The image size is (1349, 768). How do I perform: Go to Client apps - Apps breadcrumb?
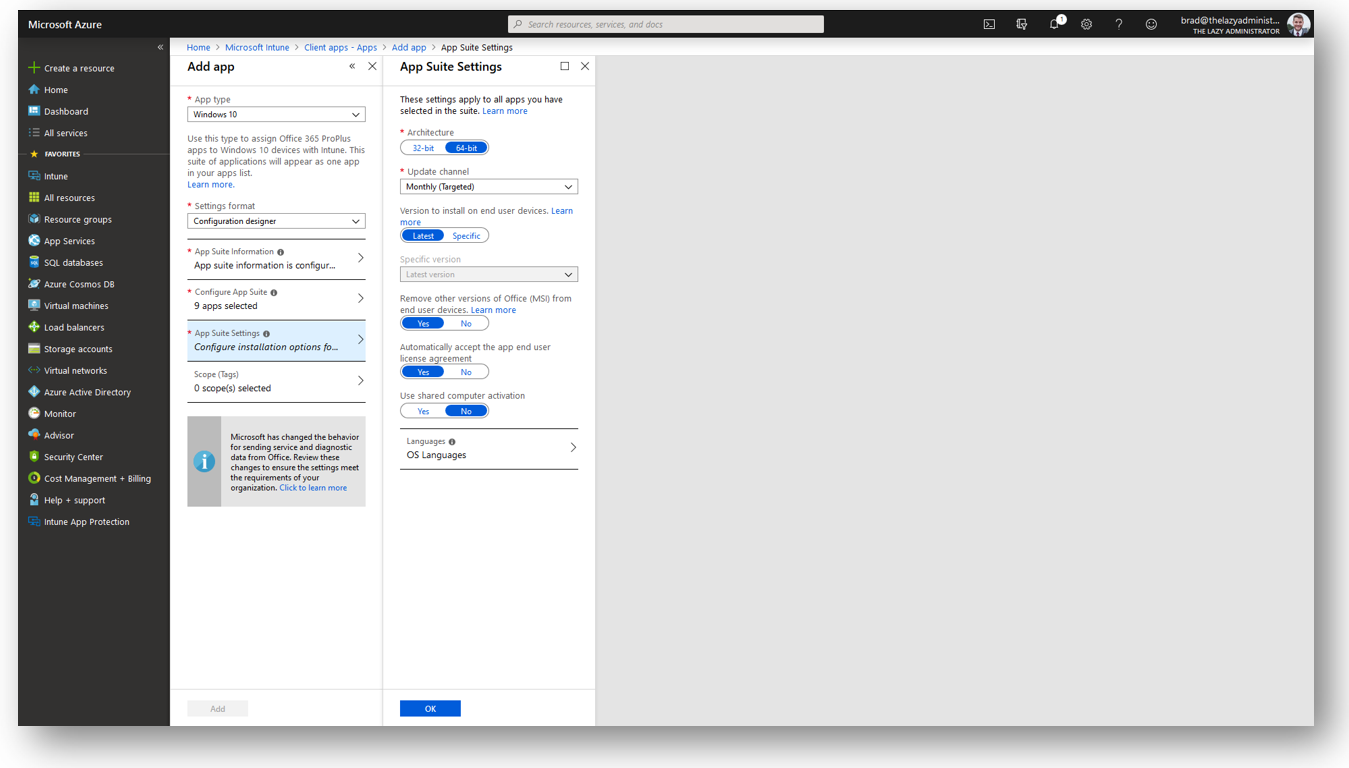341,47
